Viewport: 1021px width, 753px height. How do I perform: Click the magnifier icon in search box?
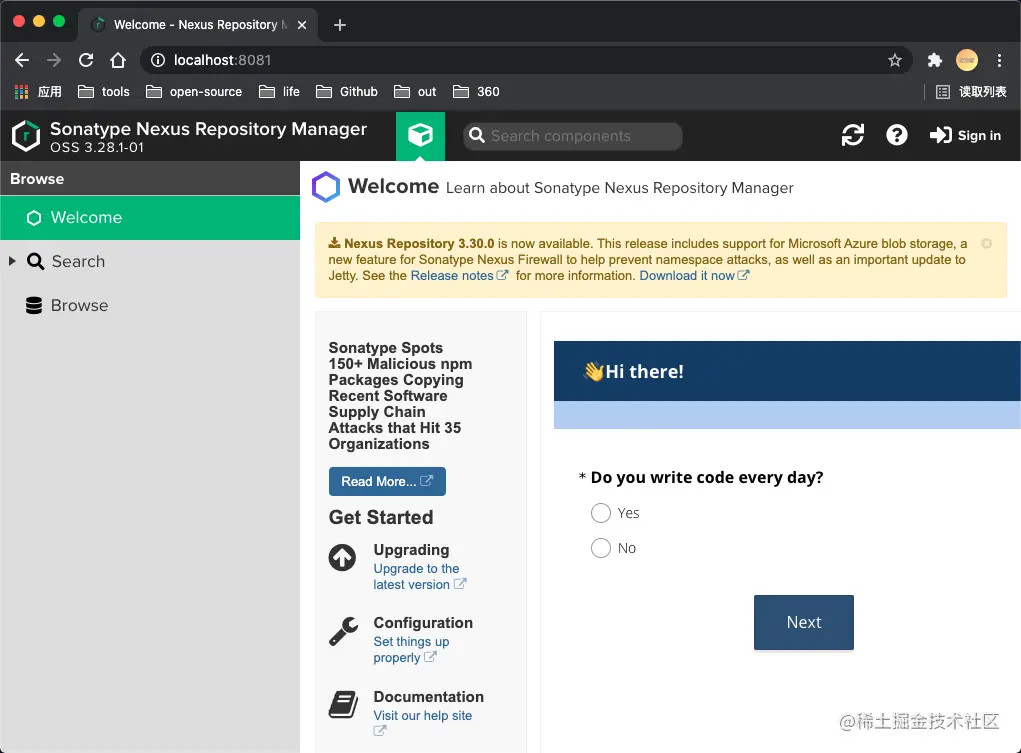click(x=477, y=135)
